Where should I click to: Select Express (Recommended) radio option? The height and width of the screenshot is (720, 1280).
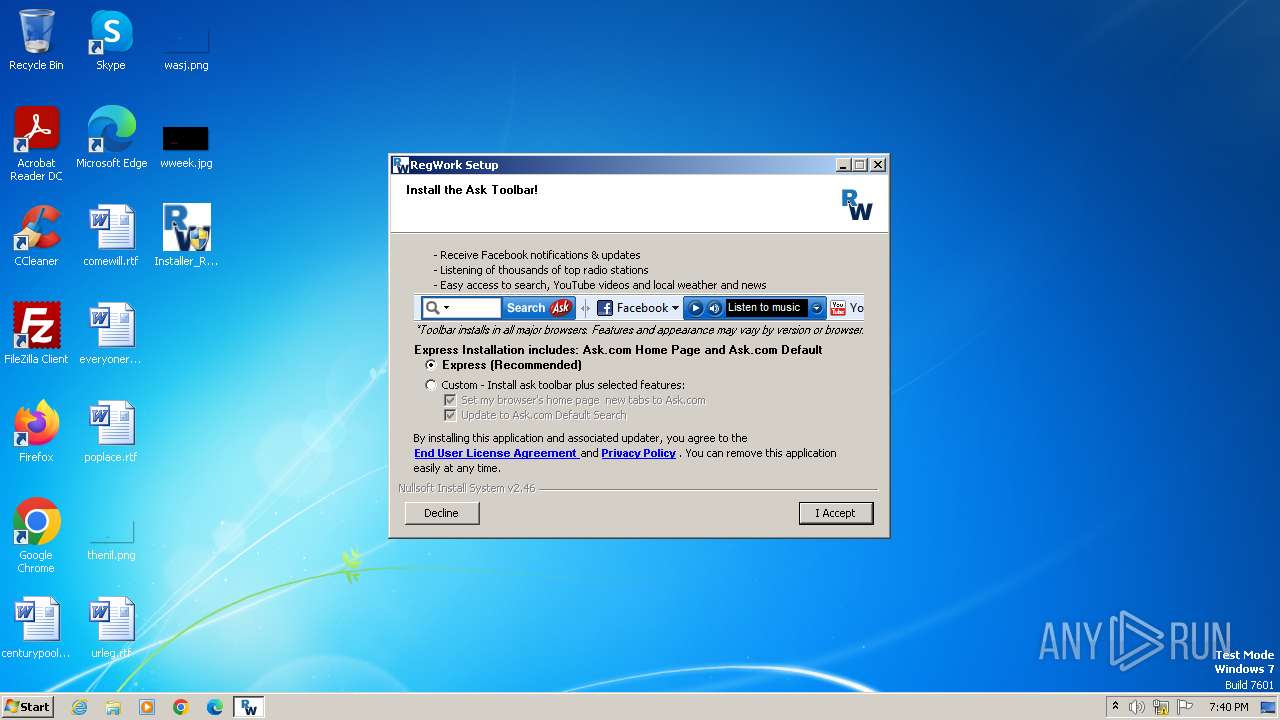431,365
